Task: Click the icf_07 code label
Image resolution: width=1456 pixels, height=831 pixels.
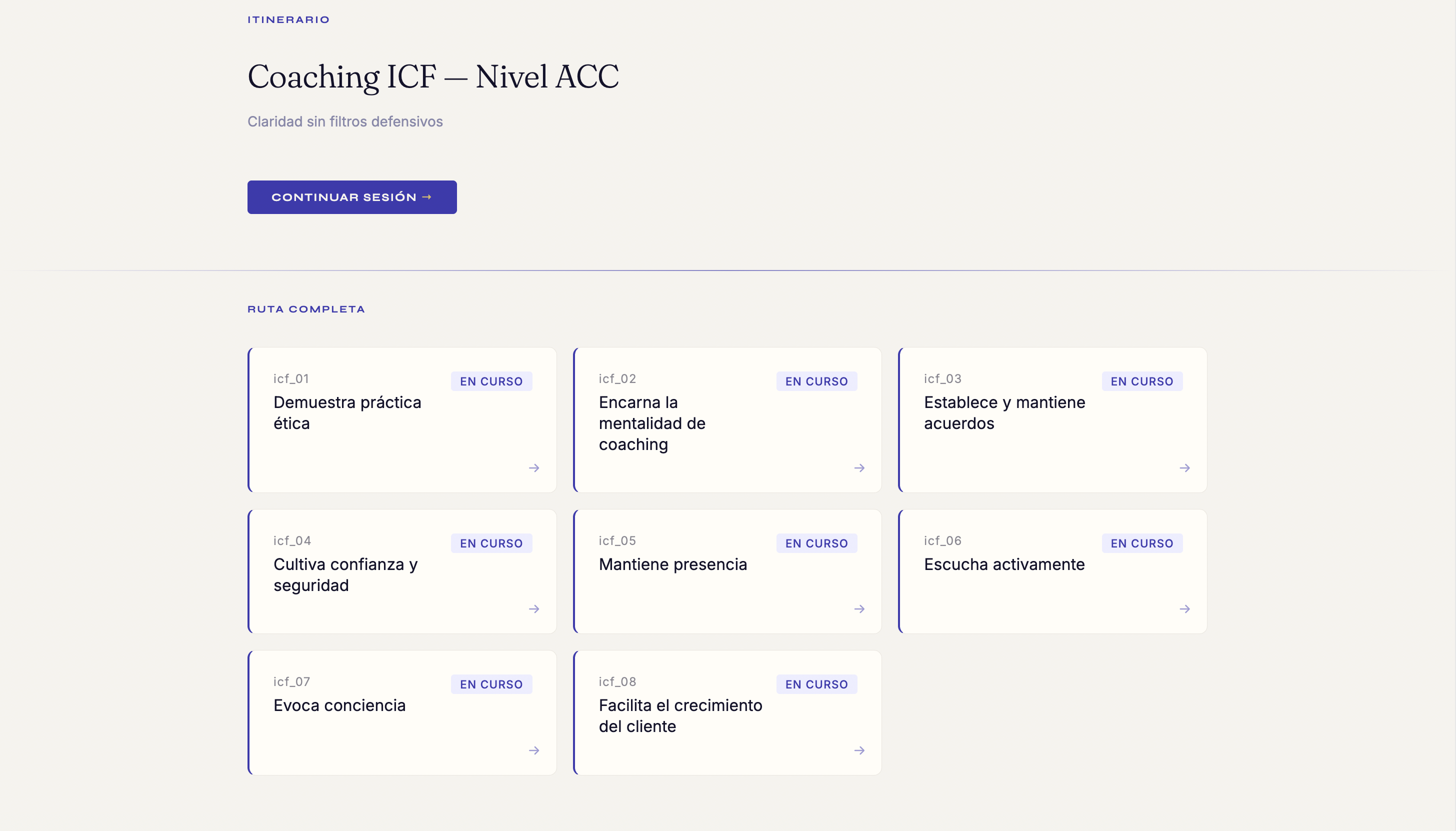Action: pos(291,681)
